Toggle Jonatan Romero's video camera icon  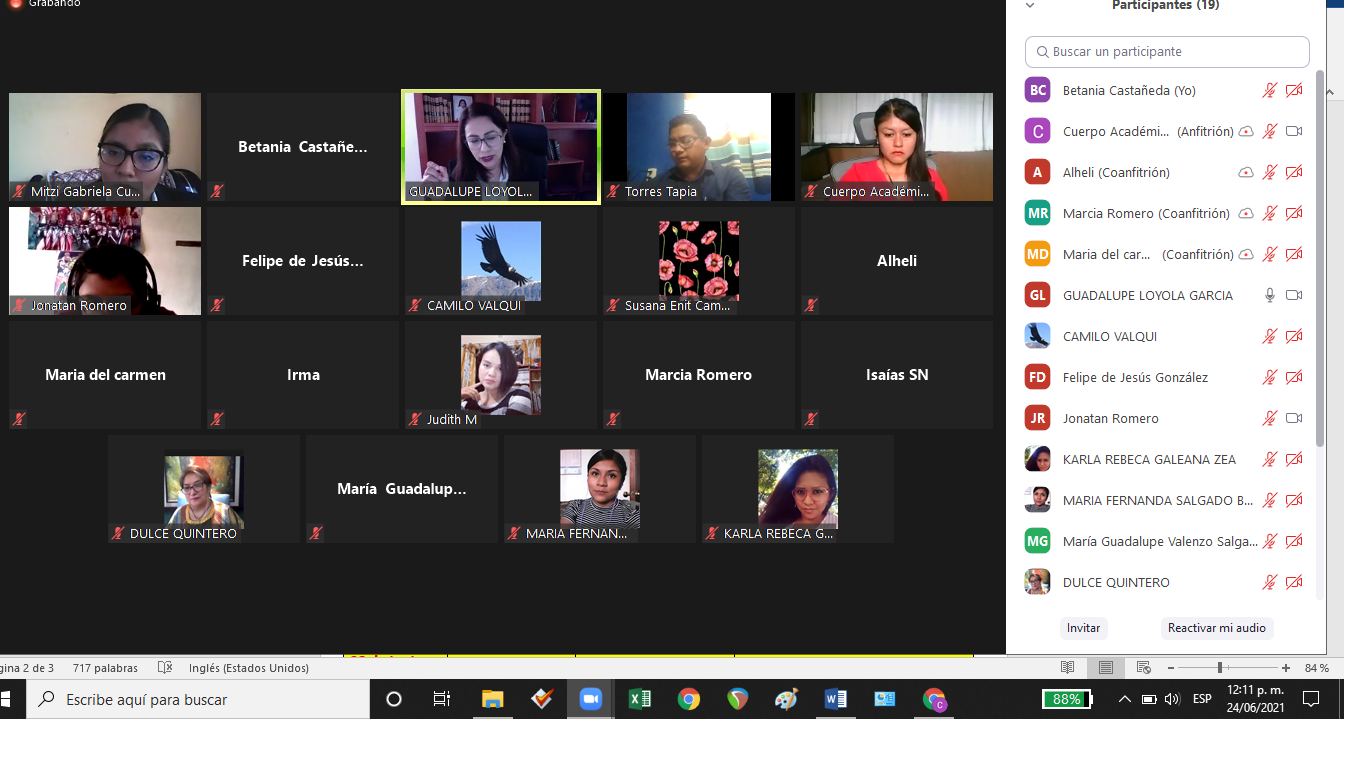click(x=1294, y=419)
